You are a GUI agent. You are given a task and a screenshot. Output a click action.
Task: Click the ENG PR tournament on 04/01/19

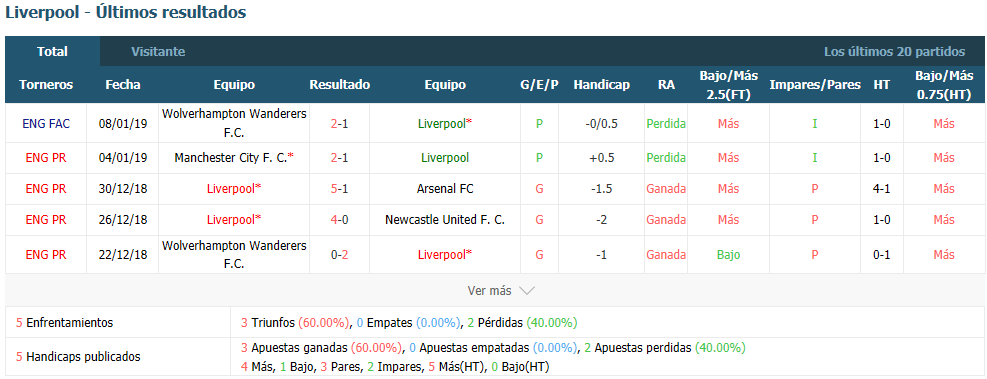[46, 158]
